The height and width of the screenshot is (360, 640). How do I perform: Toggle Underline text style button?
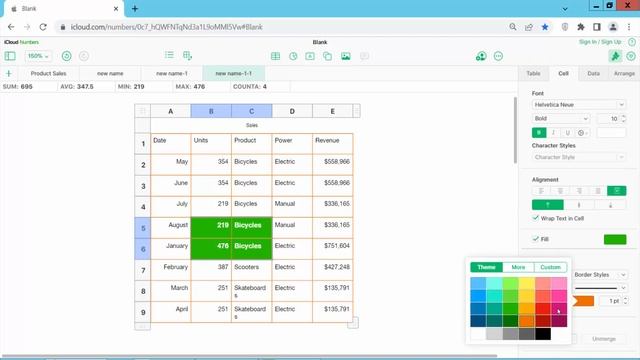tap(567, 133)
